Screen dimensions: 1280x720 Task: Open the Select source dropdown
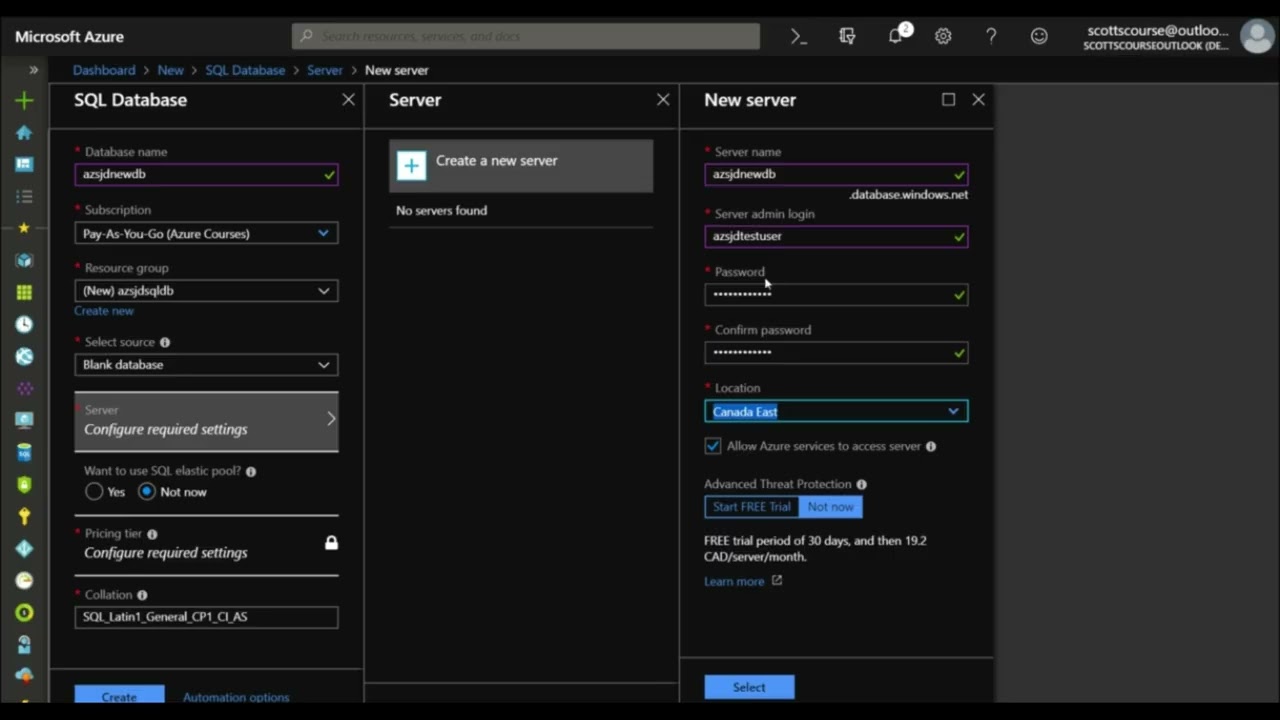206,365
